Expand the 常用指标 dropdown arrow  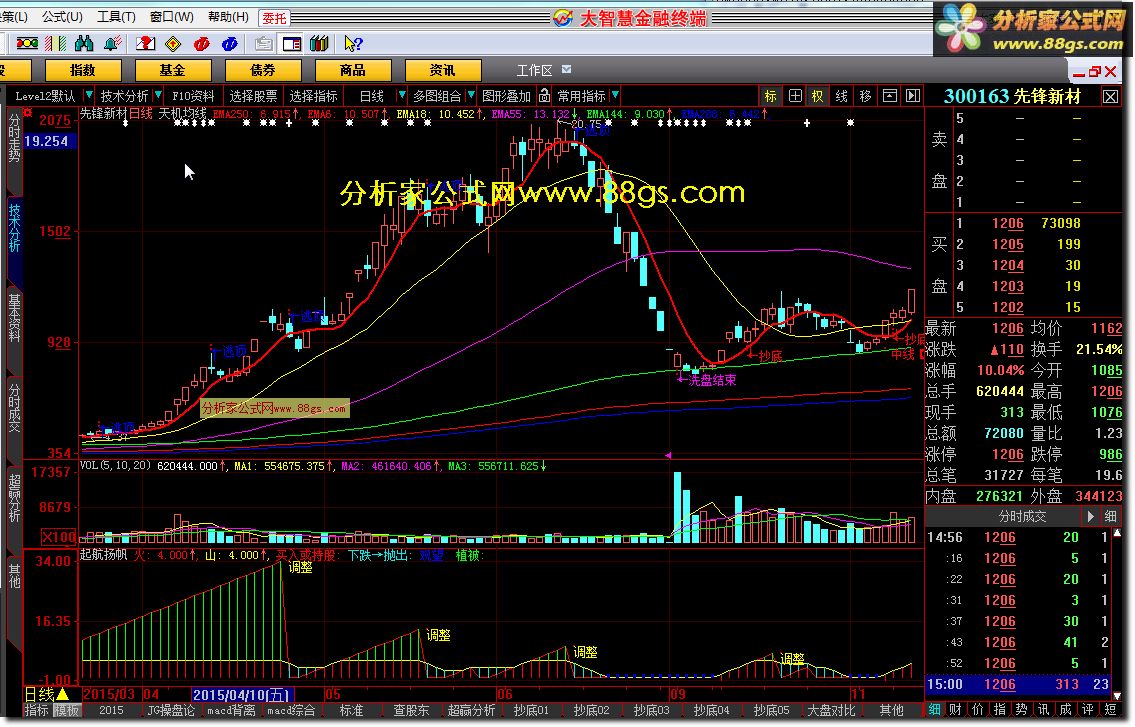point(615,96)
